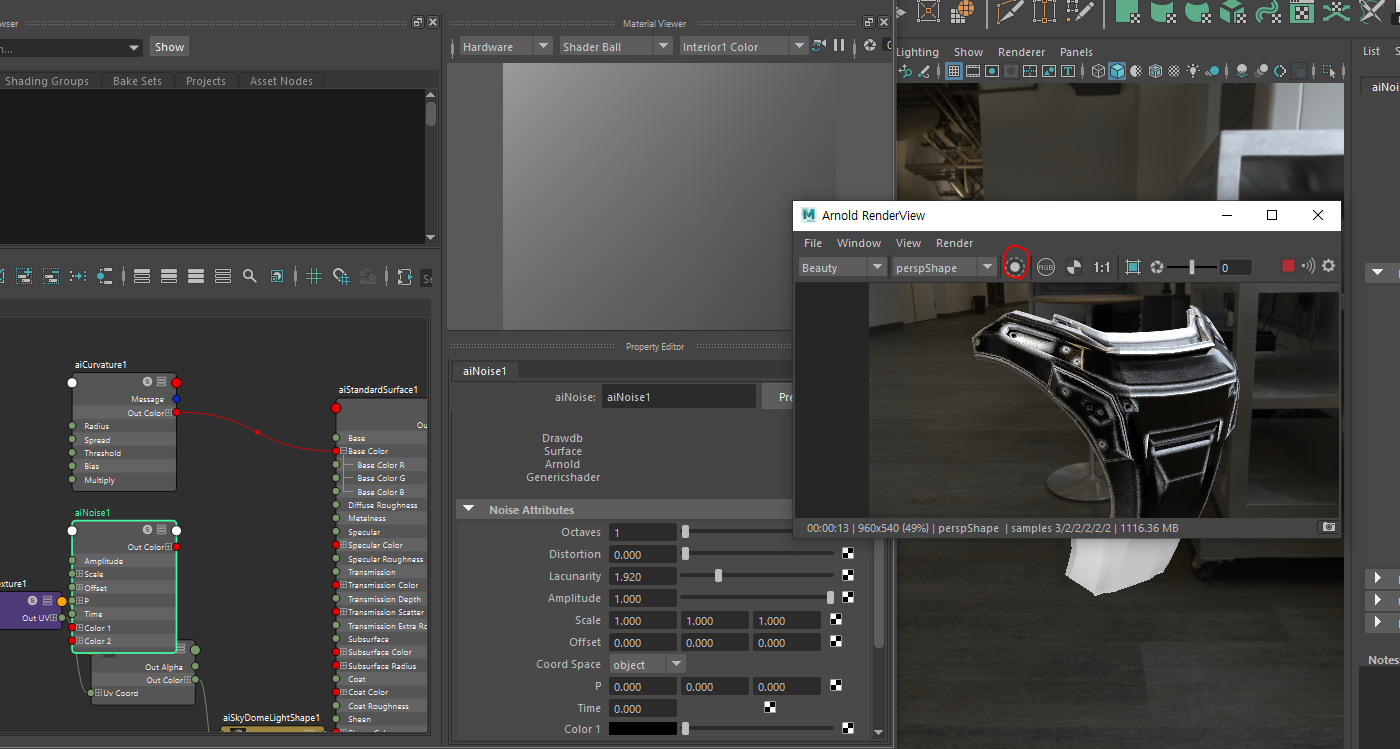
Task: Toggle viewport grid icon in panel toolbar
Action: (954, 71)
